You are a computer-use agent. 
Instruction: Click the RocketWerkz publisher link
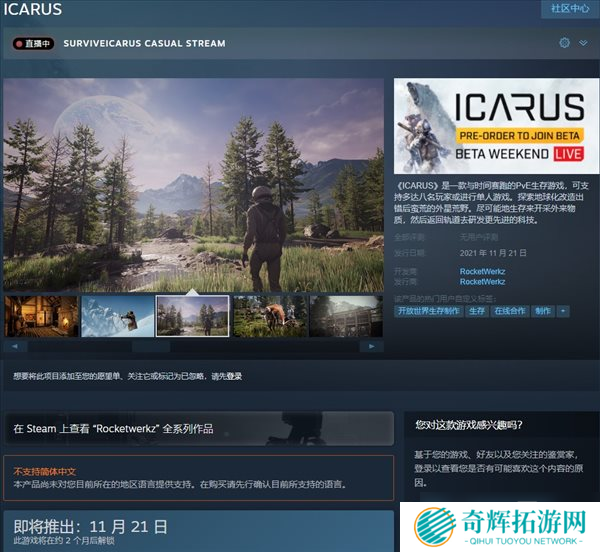482,282
